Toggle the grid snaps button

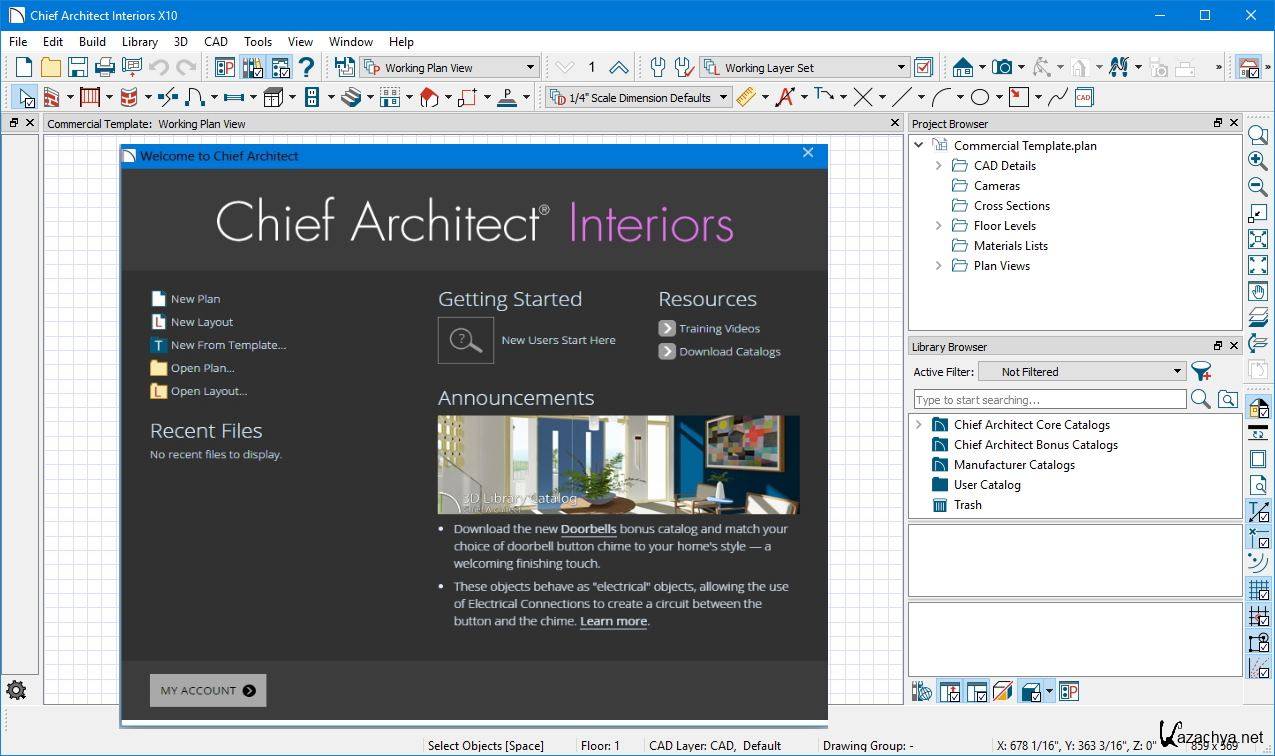(x=1258, y=590)
